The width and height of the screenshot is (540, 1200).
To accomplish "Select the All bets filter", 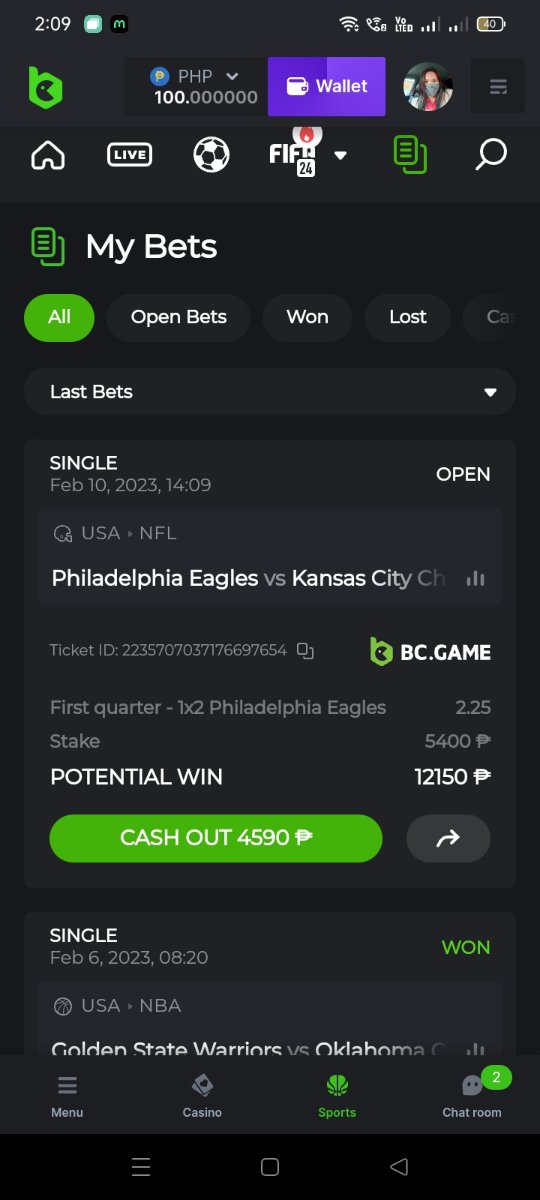I will click(x=59, y=317).
